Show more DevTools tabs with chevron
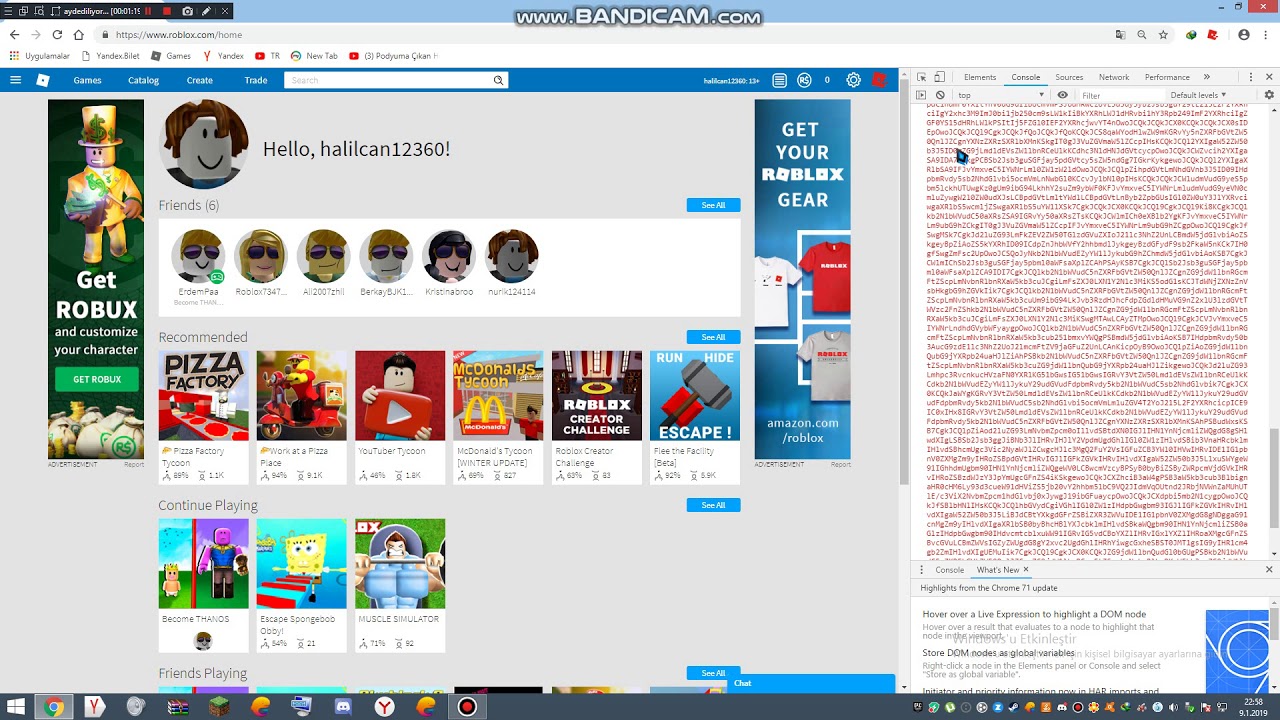 pyautogui.click(x=1207, y=77)
